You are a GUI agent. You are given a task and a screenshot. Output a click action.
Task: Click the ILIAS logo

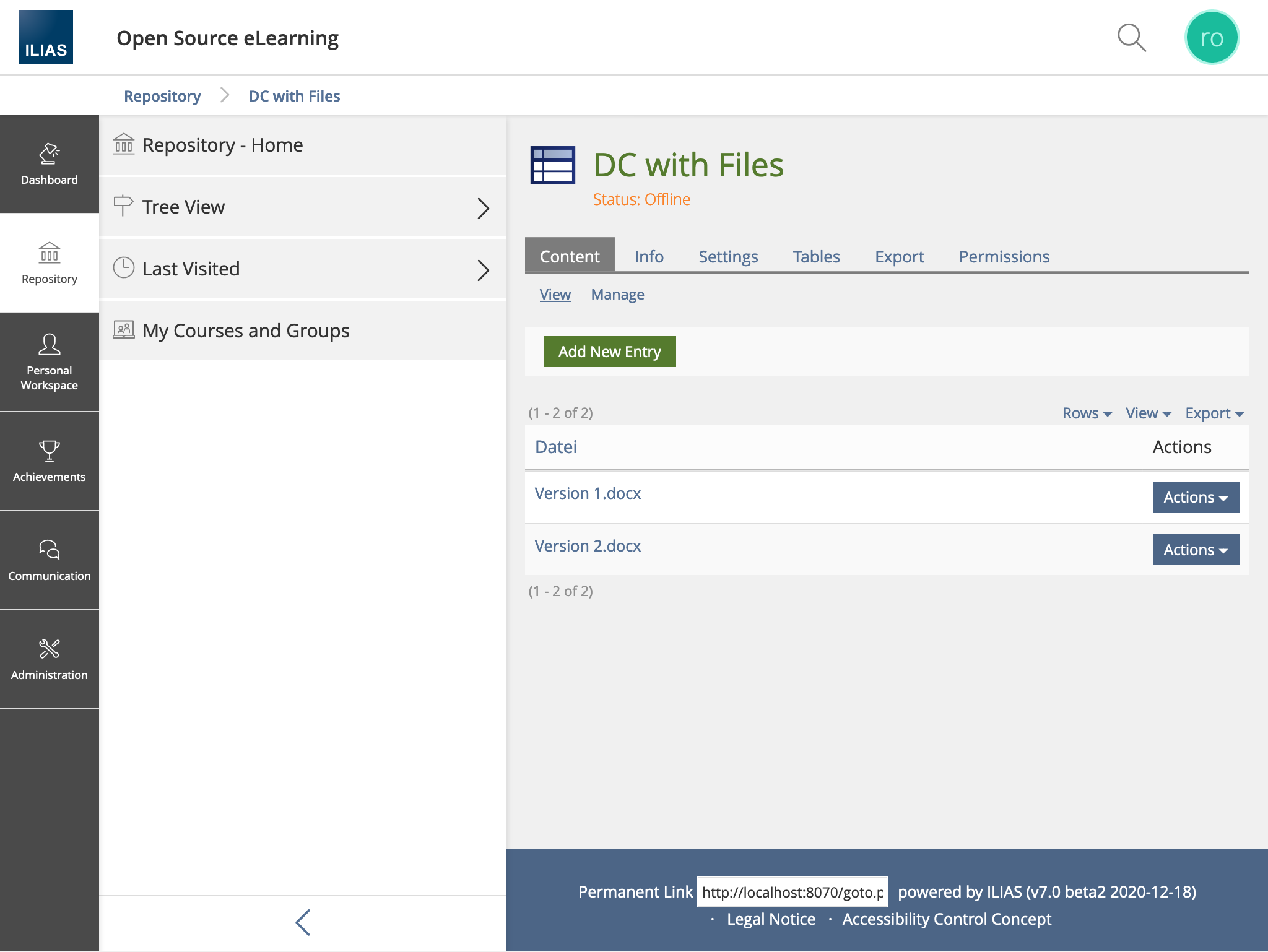[x=46, y=37]
